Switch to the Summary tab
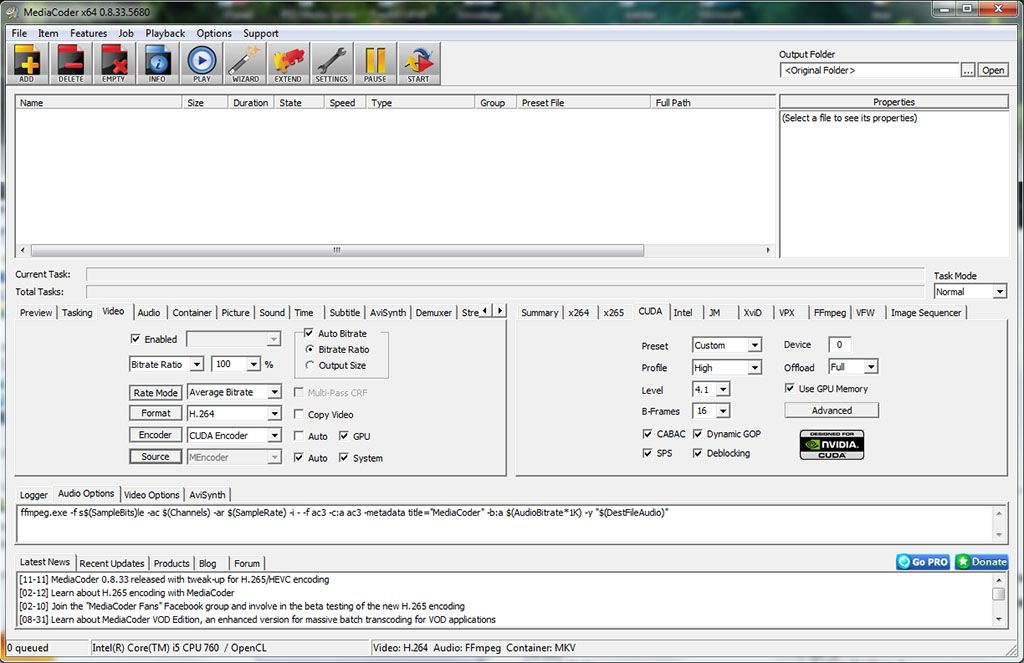1024x663 pixels. [539, 313]
